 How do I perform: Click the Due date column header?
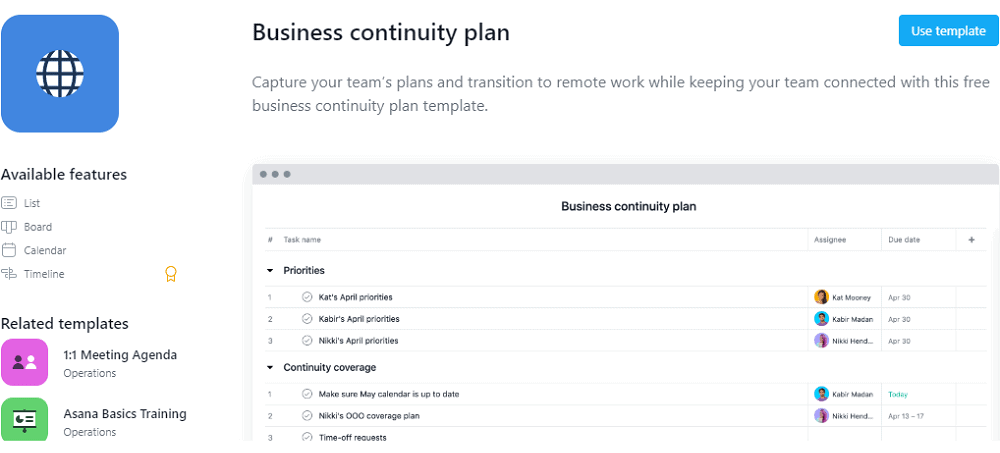(x=904, y=240)
